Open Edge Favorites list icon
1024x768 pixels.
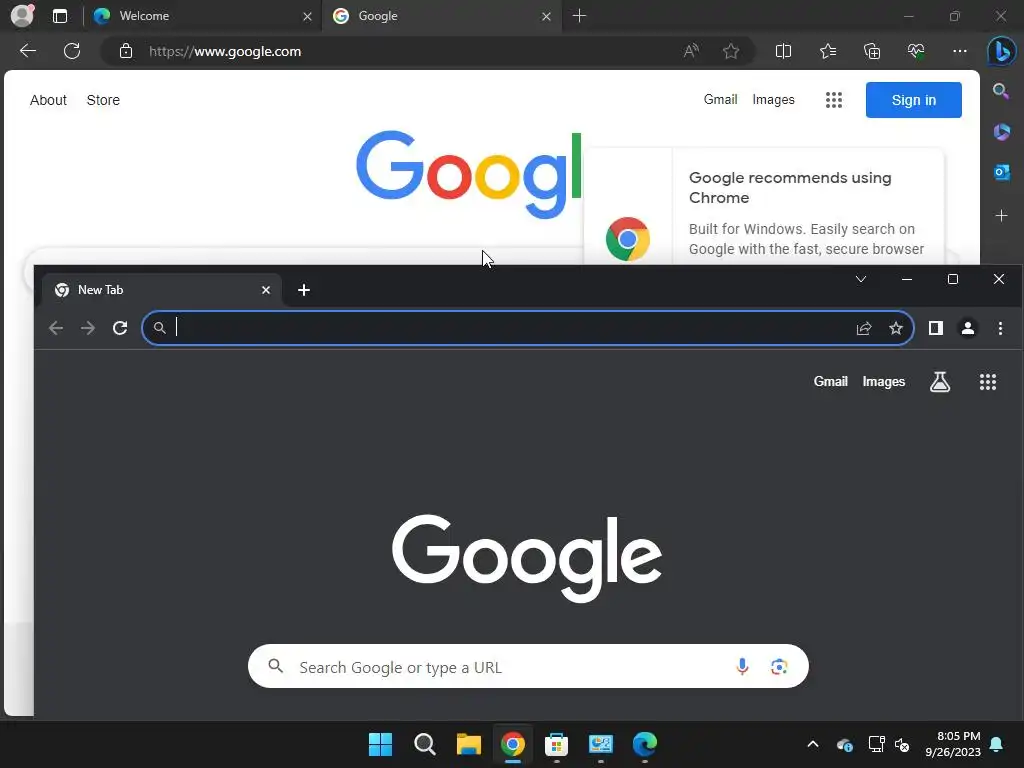(x=827, y=51)
